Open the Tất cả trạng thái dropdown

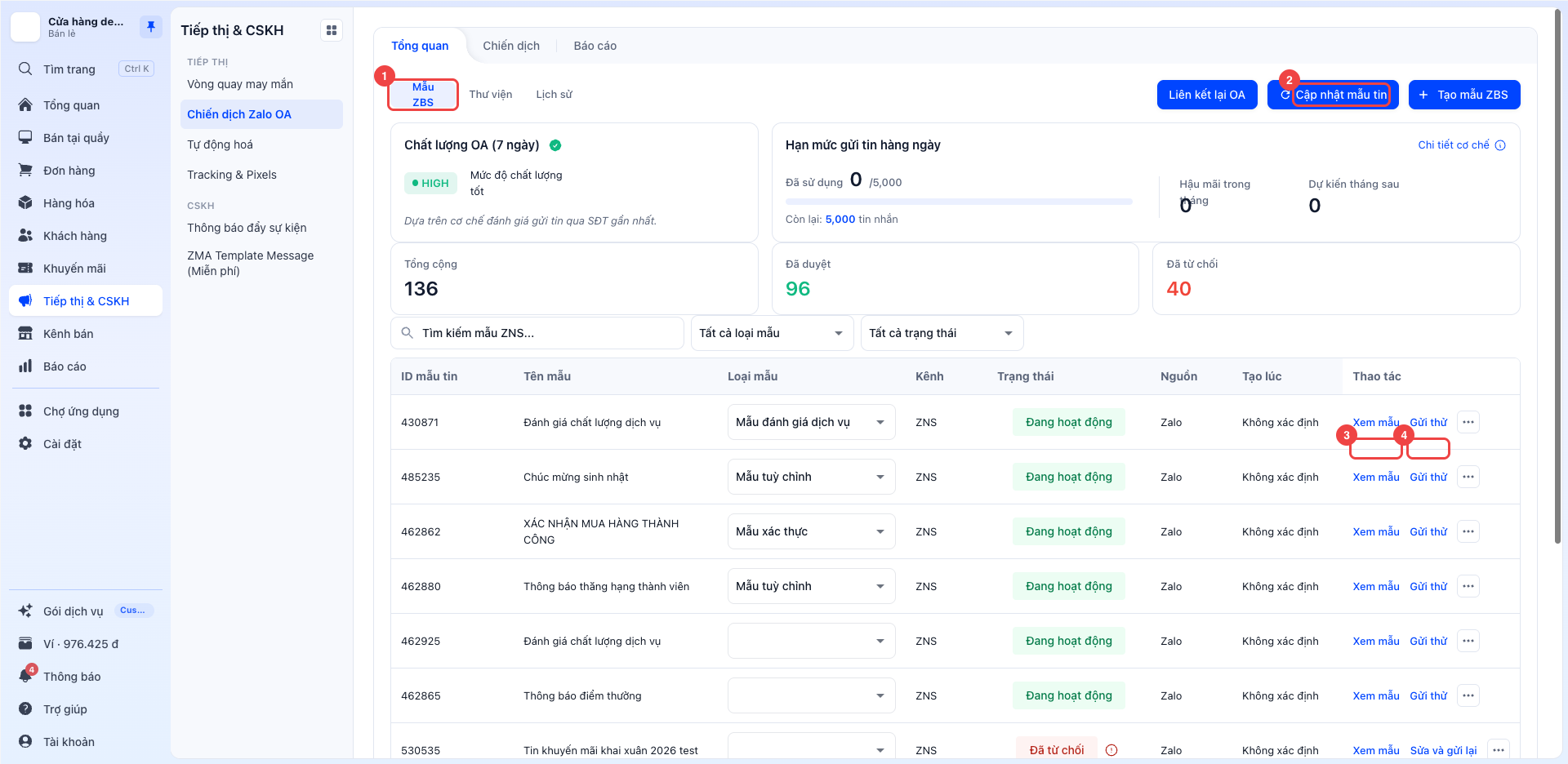(x=942, y=333)
